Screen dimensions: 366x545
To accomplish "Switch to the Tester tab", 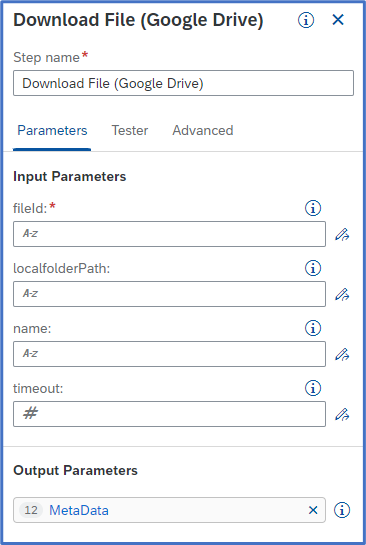I will (130, 130).
